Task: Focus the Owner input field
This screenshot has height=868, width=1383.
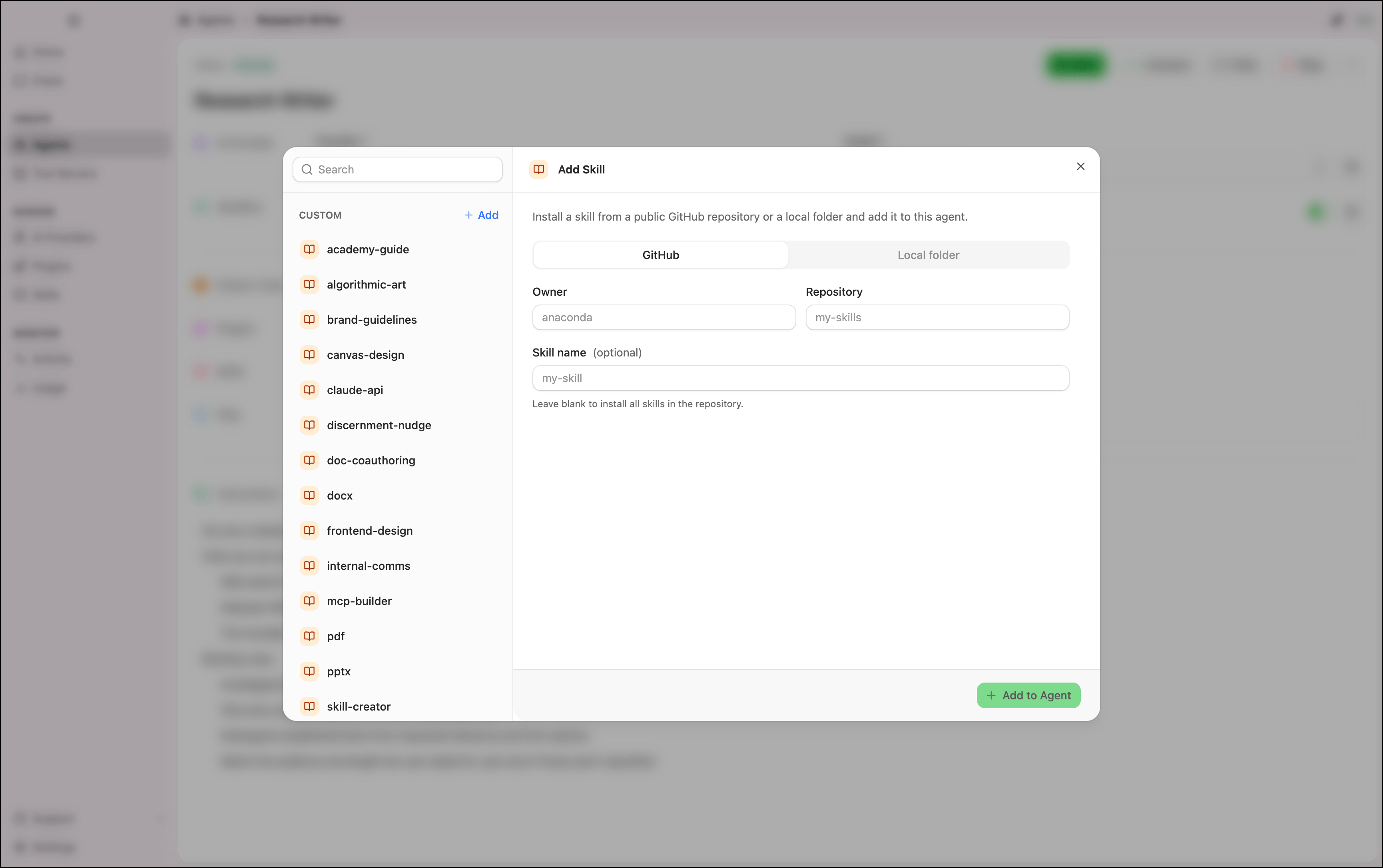Action: pos(664,317)
